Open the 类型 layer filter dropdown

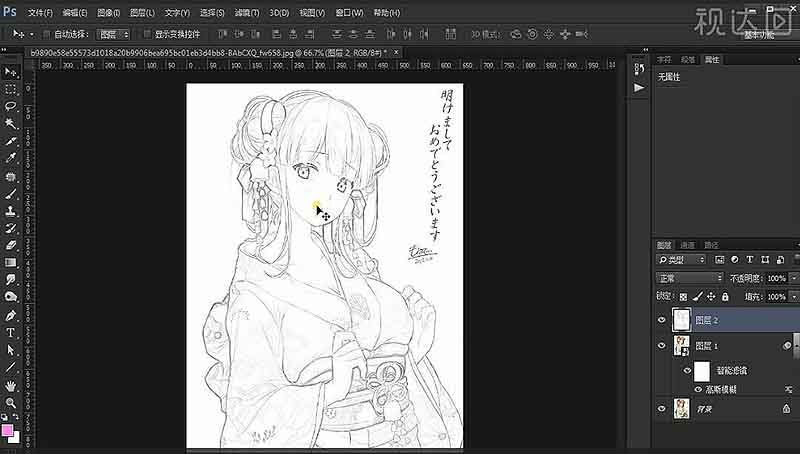[681, 260]
